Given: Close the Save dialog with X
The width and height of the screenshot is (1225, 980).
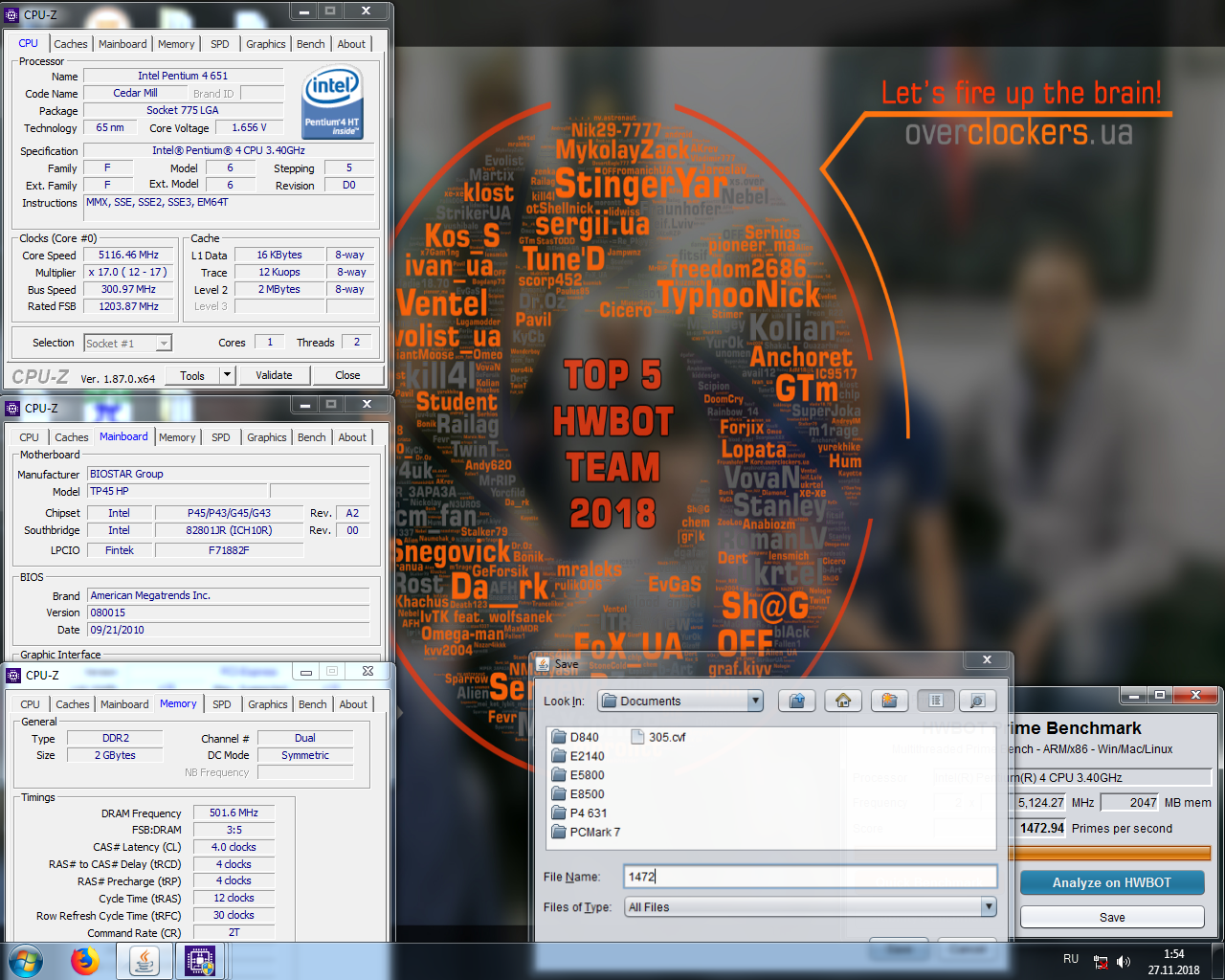Looking at the screenshot, I should (x=988, y=659).
